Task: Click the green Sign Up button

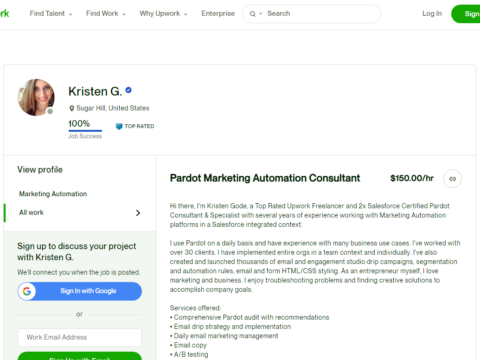Action: coord(466,14)
